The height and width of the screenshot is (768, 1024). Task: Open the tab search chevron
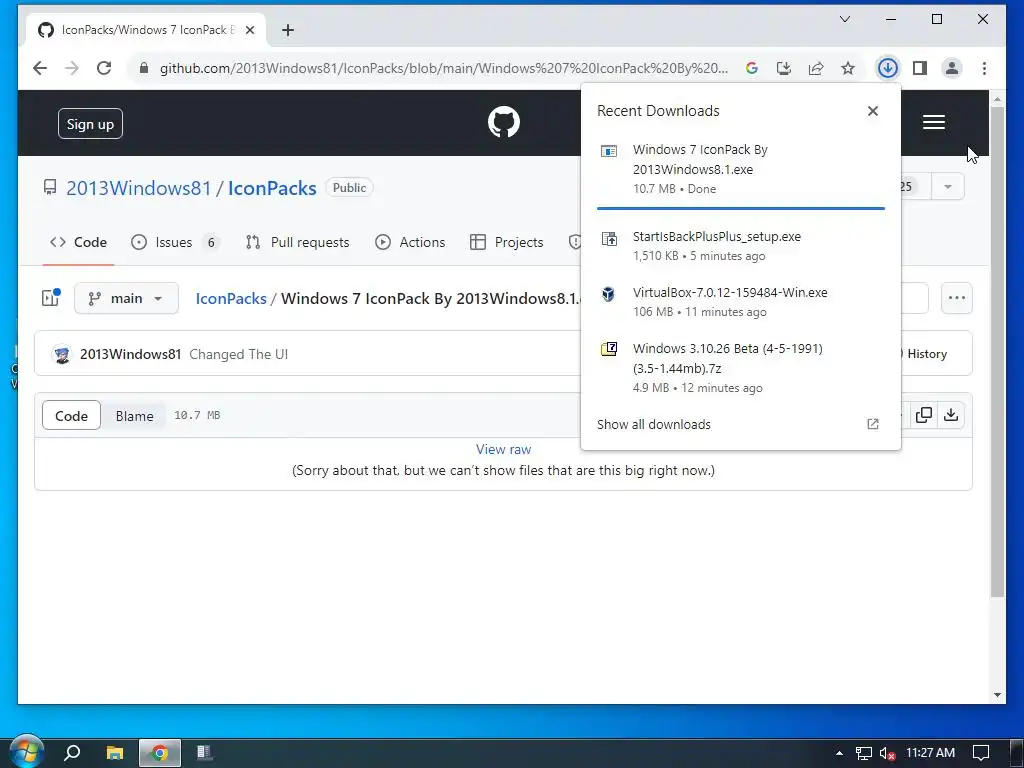844,19
